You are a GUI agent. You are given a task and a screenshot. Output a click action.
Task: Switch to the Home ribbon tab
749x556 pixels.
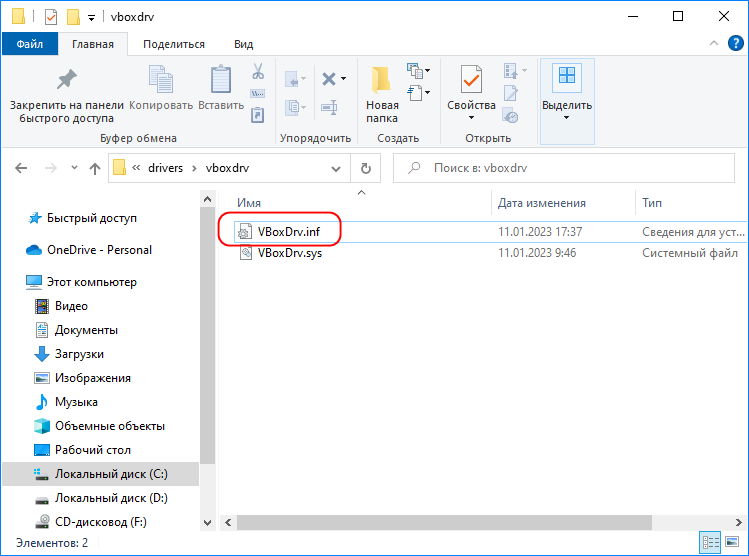93,44
